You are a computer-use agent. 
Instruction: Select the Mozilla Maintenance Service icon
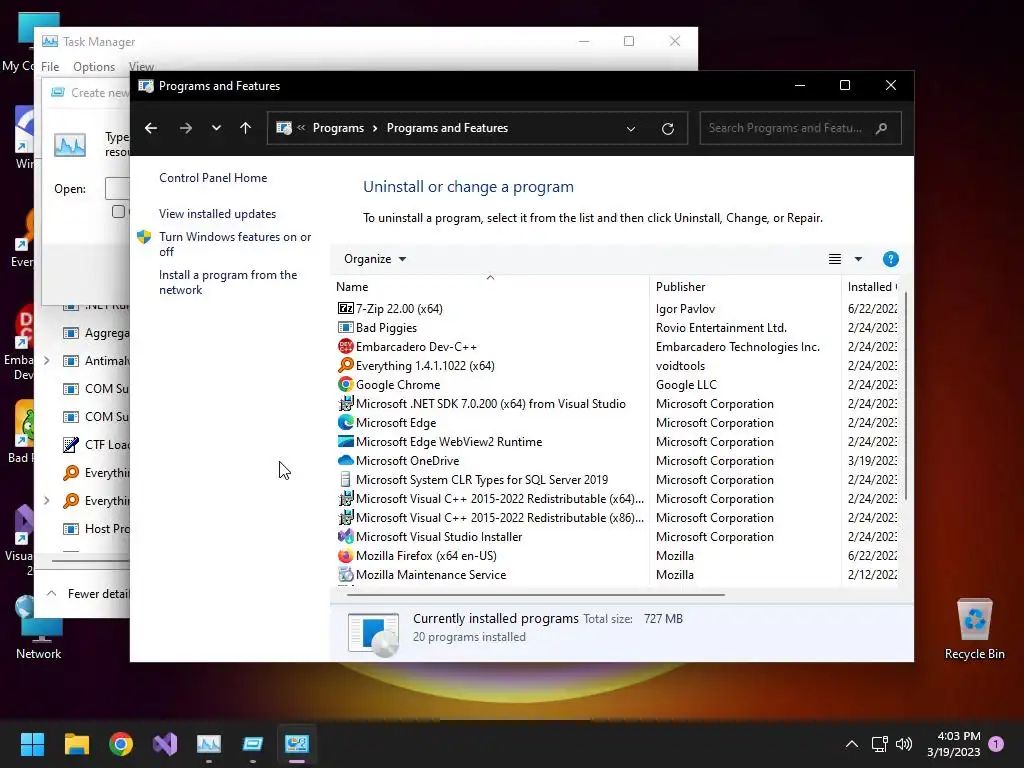[x=345, y=574]
